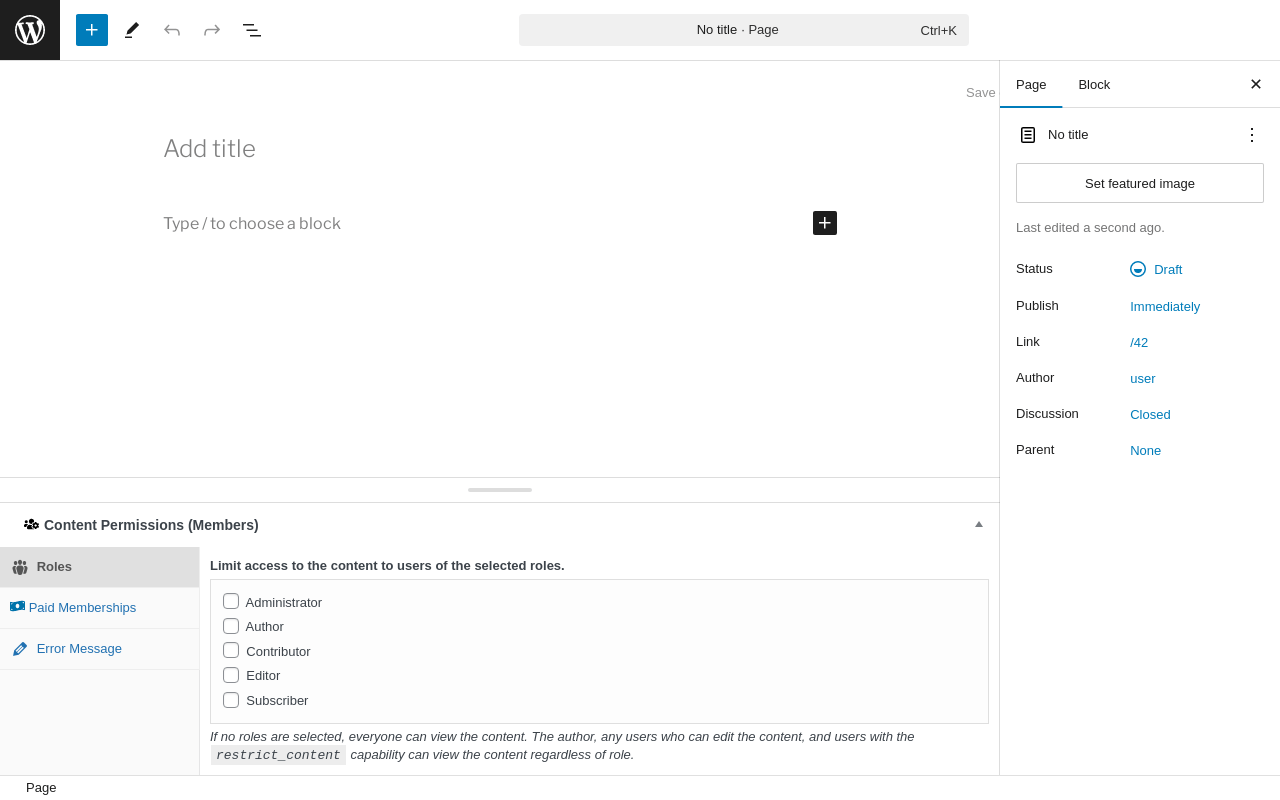Click the meta box resize handle
1280x800 pixels.
[x=500, y=490]
